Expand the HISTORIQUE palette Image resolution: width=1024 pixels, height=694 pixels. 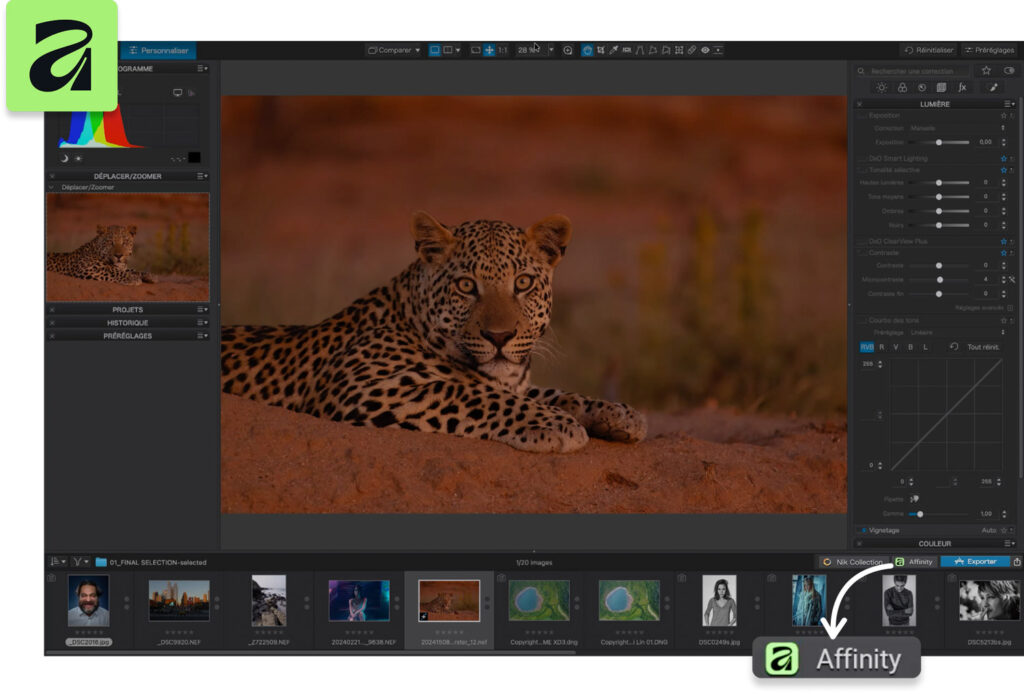coord(127,323)
